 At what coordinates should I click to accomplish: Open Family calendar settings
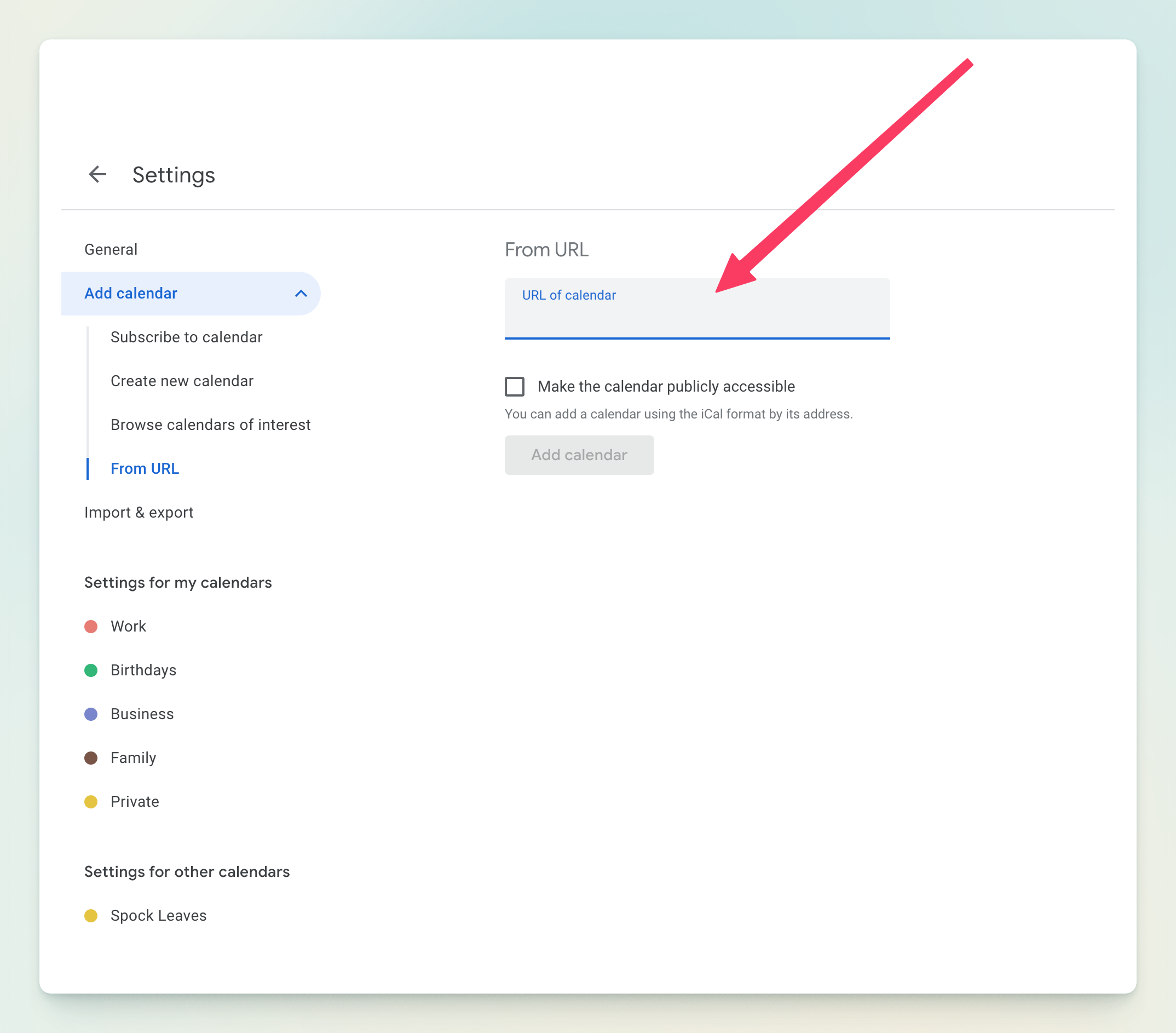click(x=133, y=758)
